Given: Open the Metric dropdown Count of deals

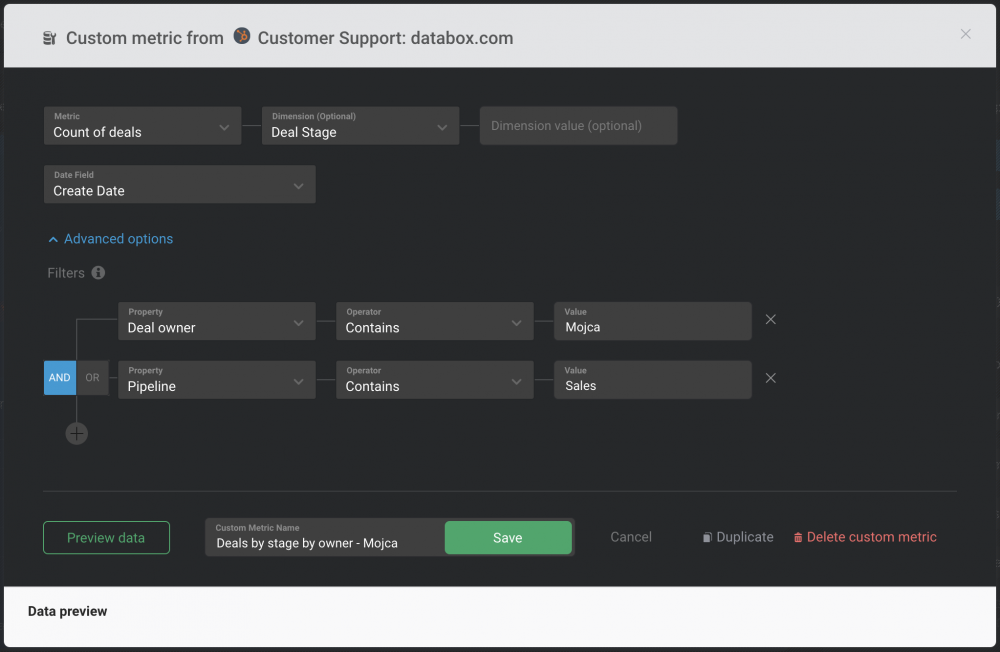Looking at the screenshot, I should pyautogui.click(x=142, y=126).
